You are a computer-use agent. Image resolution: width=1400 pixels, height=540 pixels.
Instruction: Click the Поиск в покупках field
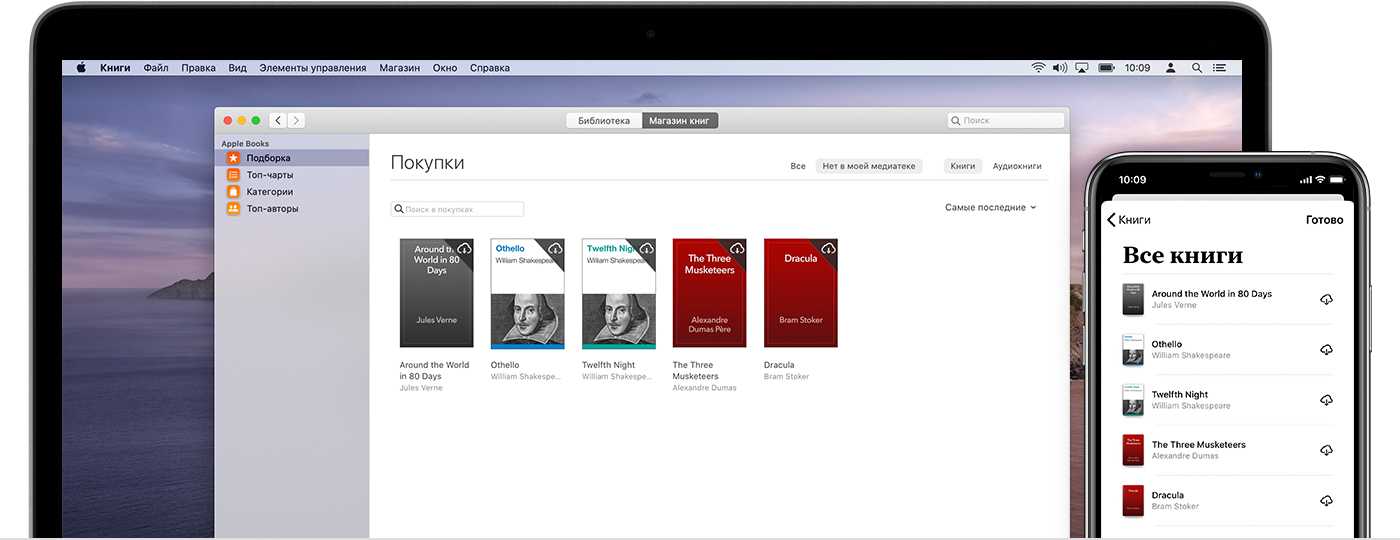(x=458, y=210)
